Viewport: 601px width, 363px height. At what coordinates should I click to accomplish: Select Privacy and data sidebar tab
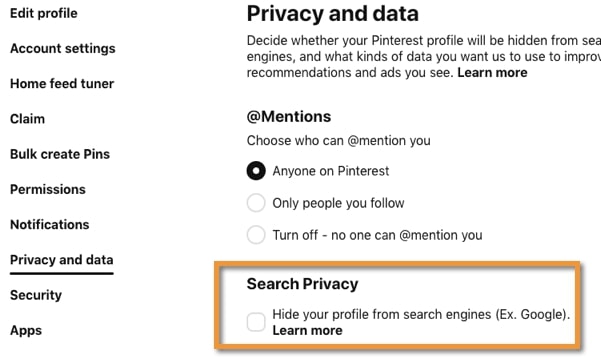point(62,260)
